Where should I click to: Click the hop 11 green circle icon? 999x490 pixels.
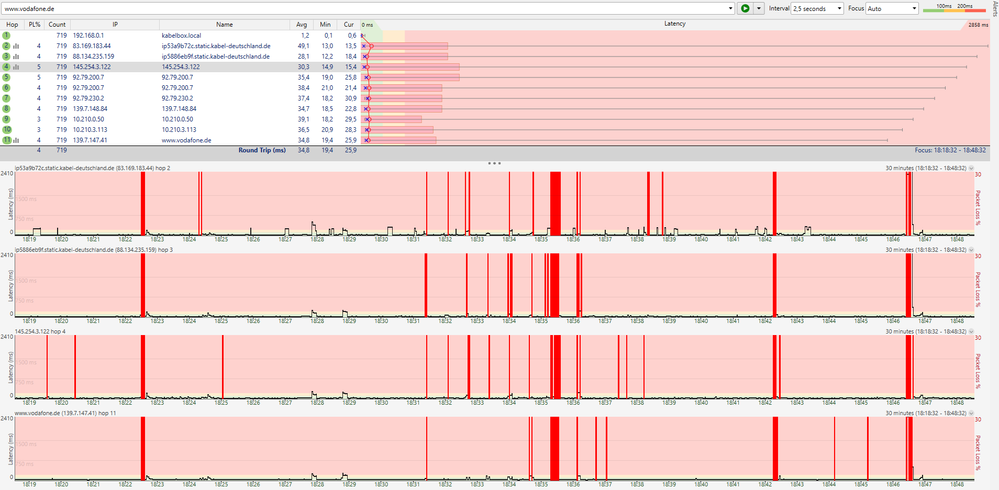click(6, 140)
